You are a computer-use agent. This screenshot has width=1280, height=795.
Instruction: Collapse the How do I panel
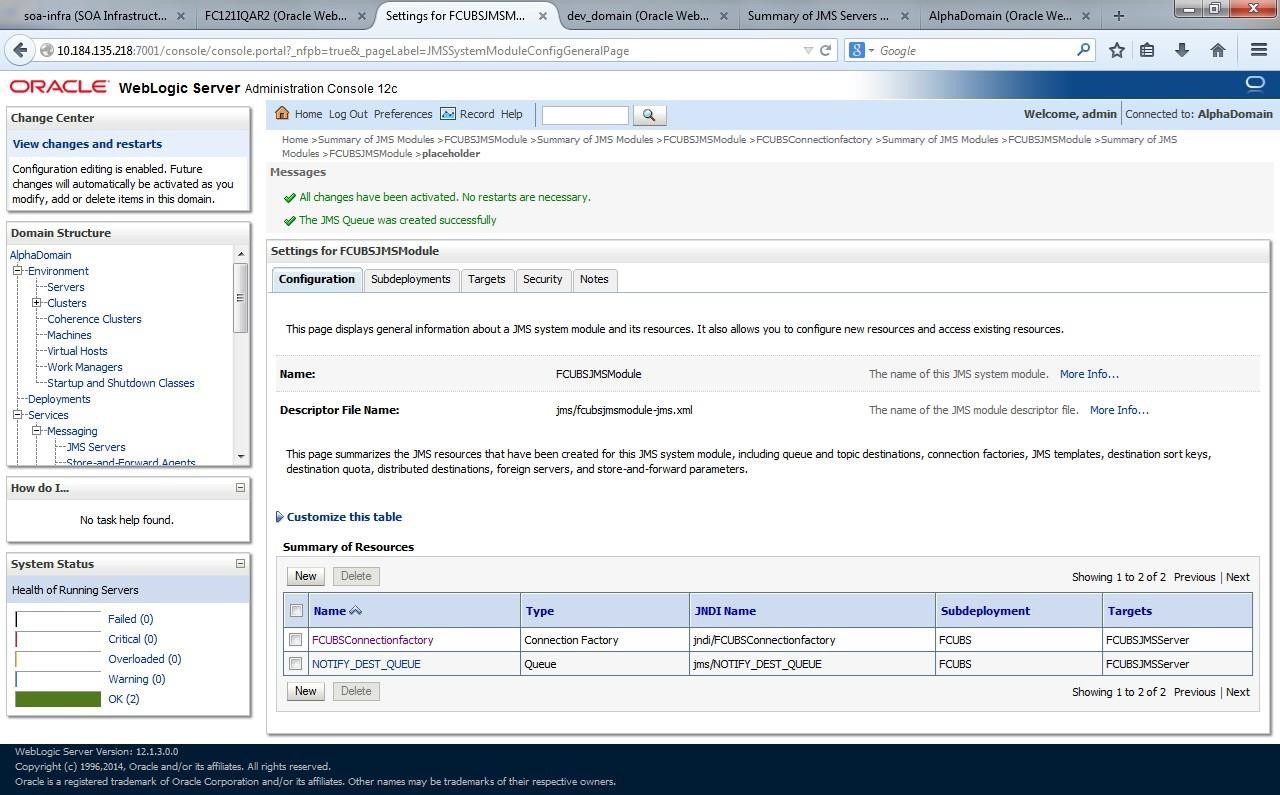coord(240,488)
